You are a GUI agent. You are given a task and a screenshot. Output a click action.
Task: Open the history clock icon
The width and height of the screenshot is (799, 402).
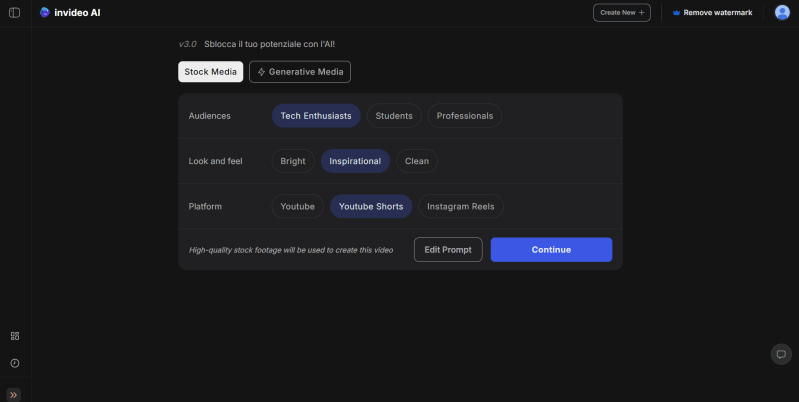[x=14, y=363]
